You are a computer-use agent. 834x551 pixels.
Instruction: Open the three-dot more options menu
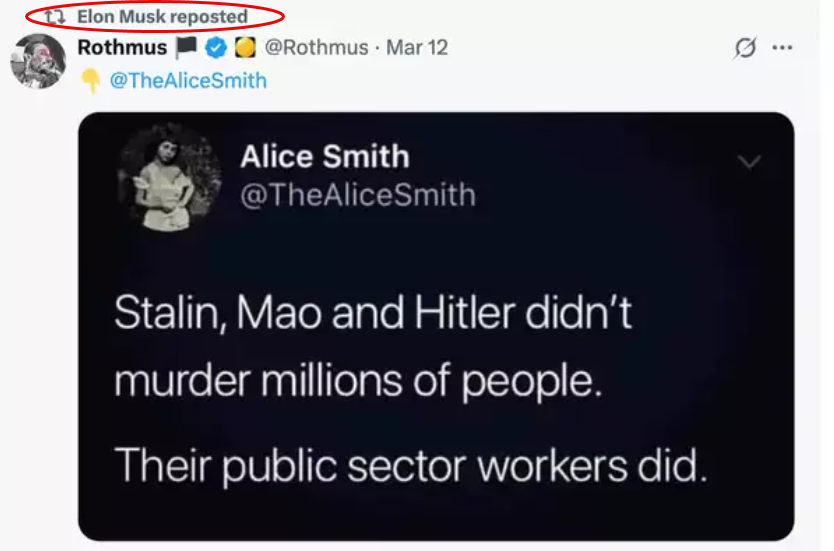(782, 47)
